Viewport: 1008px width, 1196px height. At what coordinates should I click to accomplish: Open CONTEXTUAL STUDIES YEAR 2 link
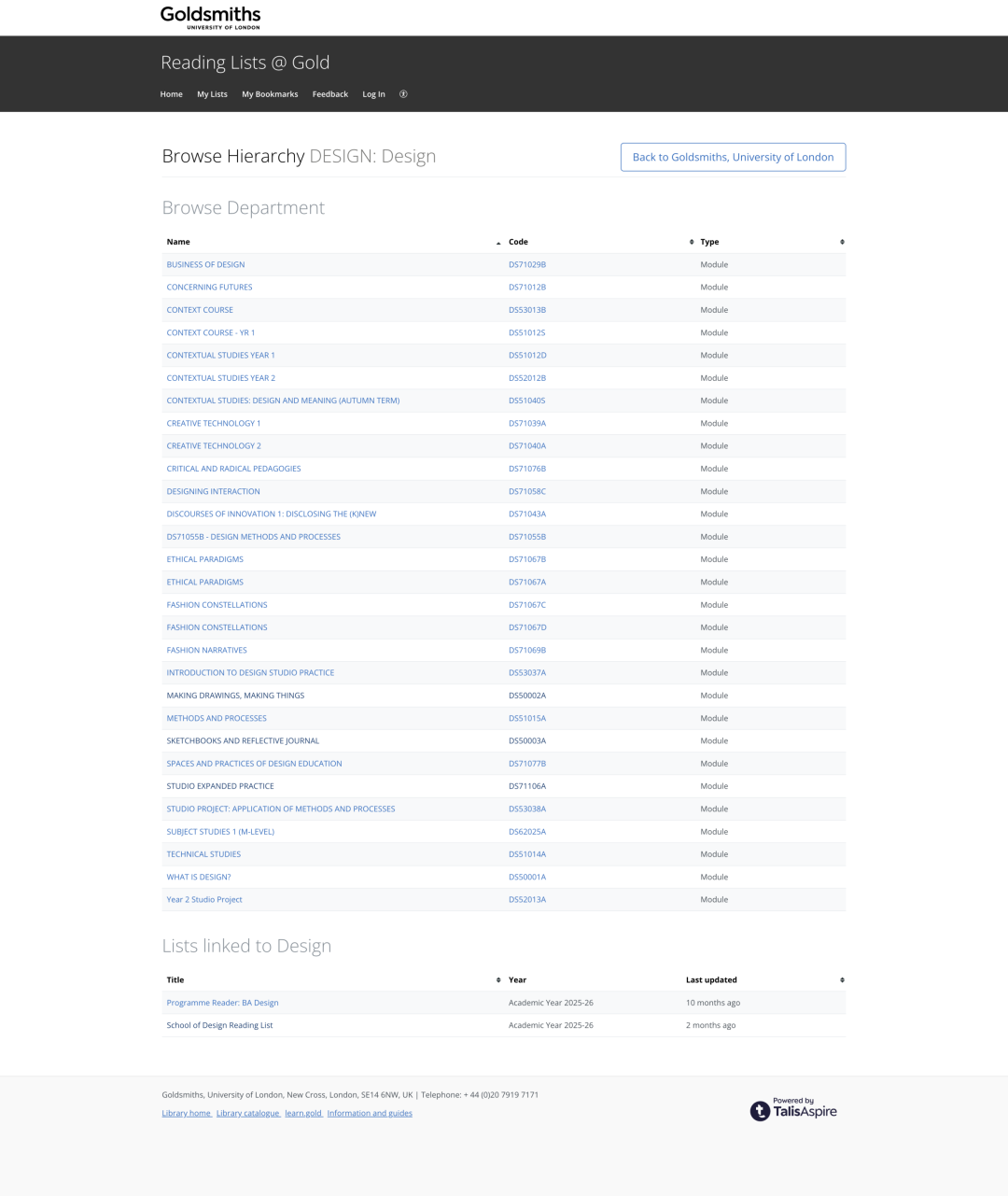(220, 378)
